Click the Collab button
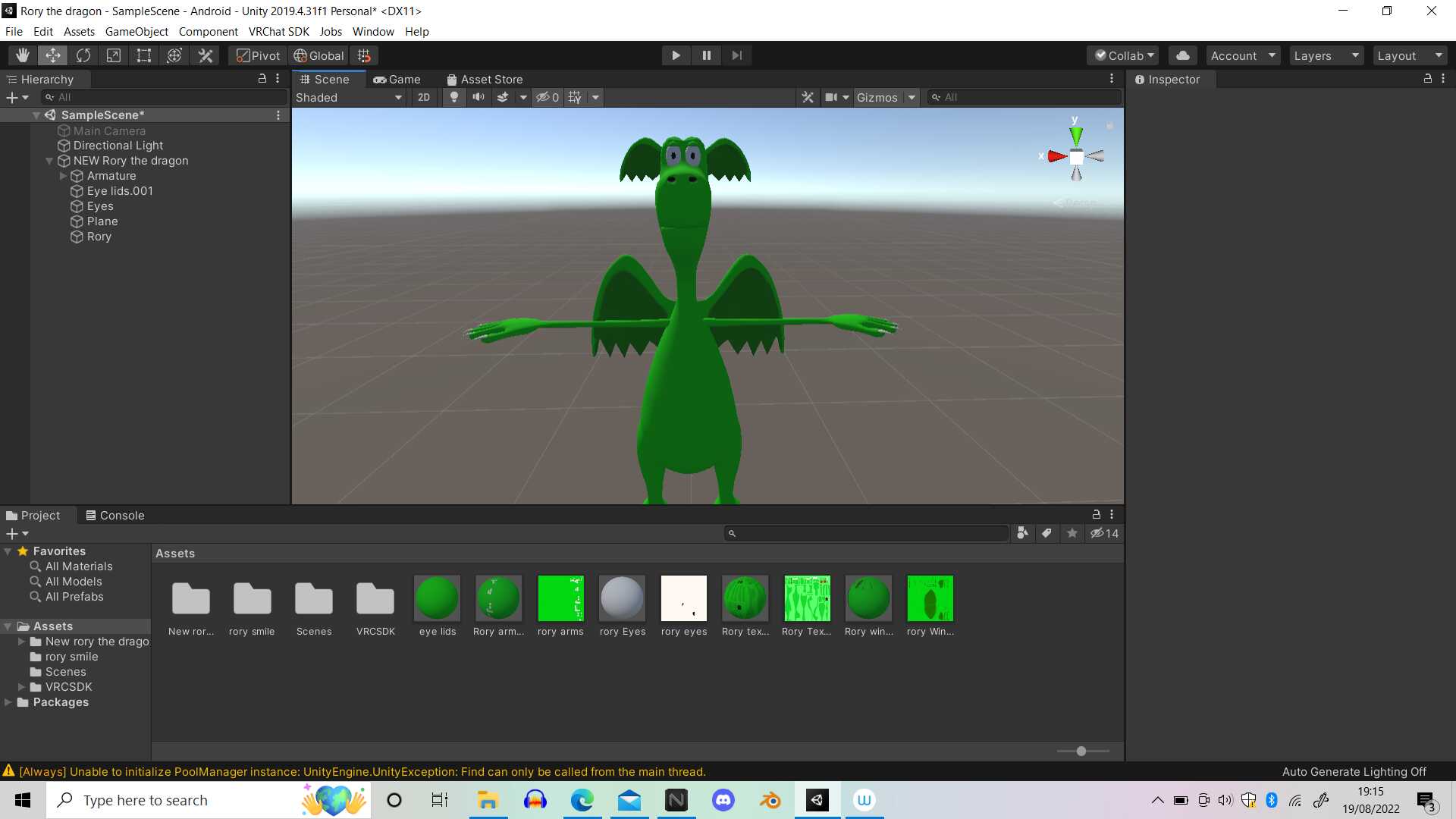1456x819 pixels. 1125,55
